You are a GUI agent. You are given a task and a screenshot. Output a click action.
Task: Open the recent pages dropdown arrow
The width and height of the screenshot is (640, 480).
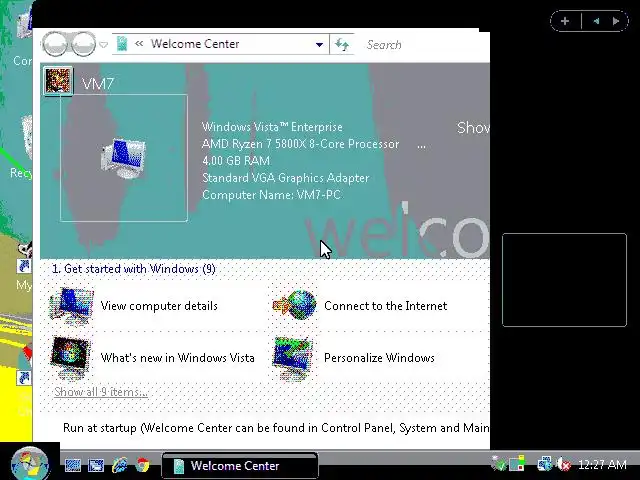coord(104,44)
